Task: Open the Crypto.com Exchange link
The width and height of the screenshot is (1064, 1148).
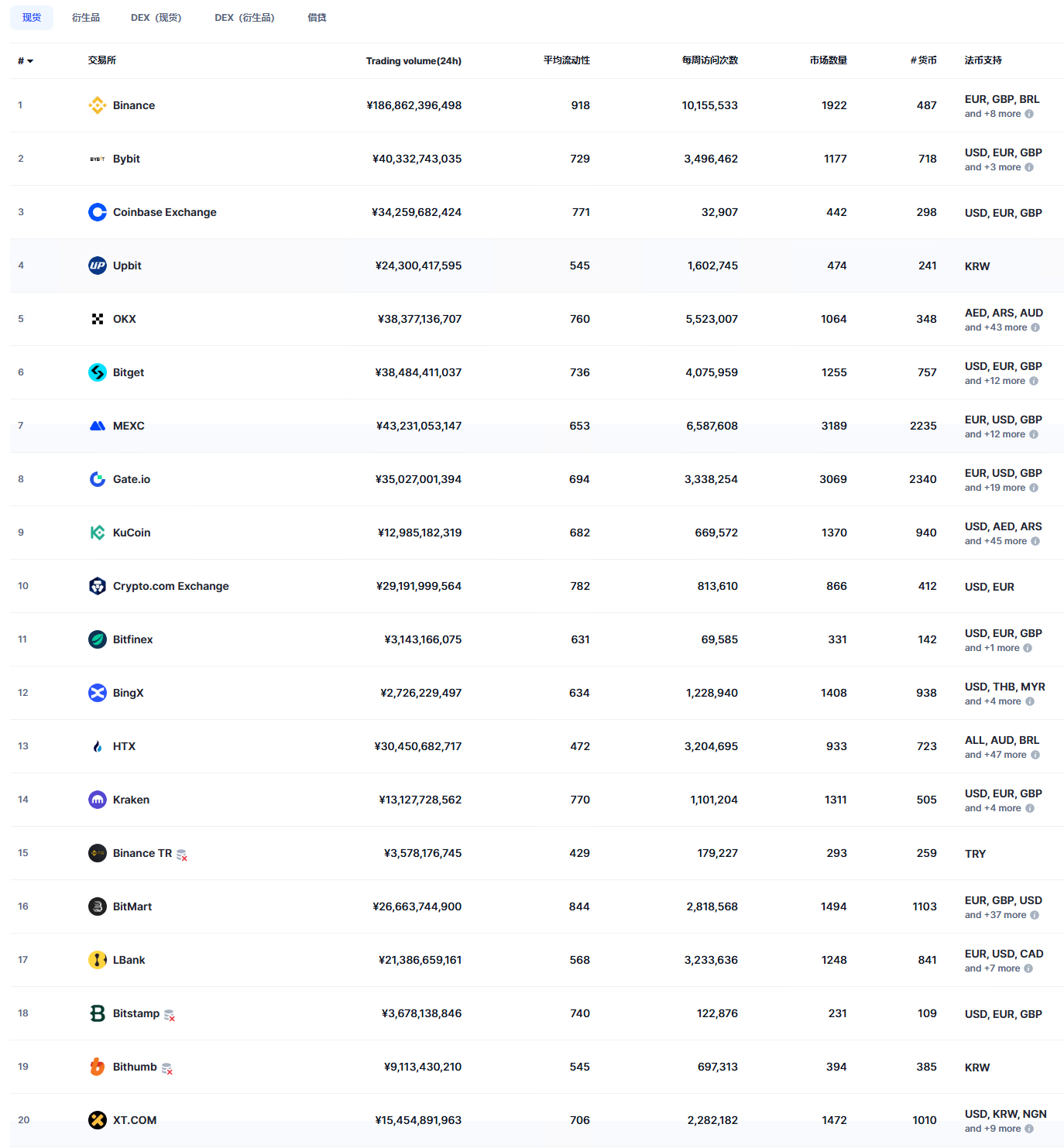Action: pos(171,586)
